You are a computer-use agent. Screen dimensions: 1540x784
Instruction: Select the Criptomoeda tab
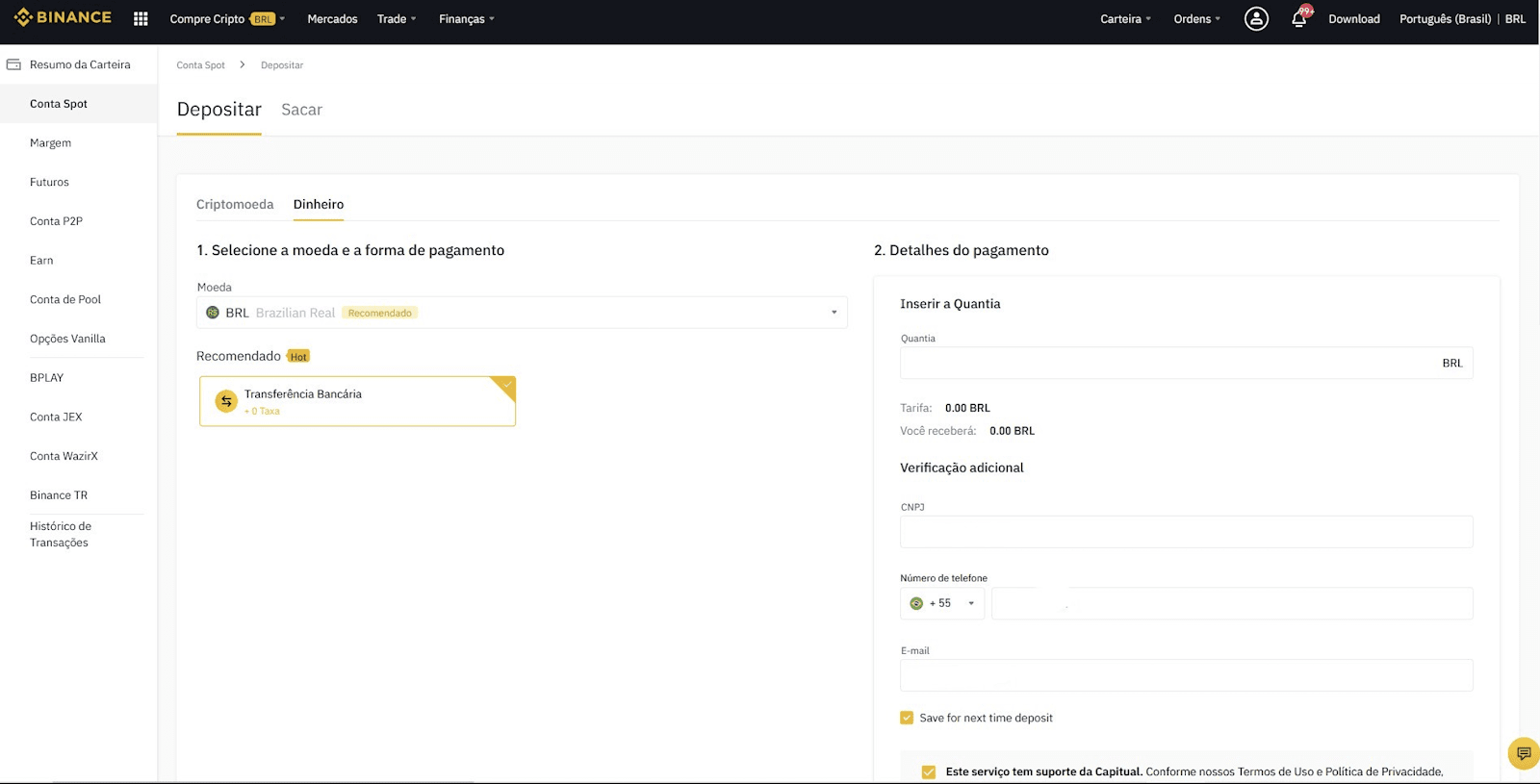(x=235, y=204)
